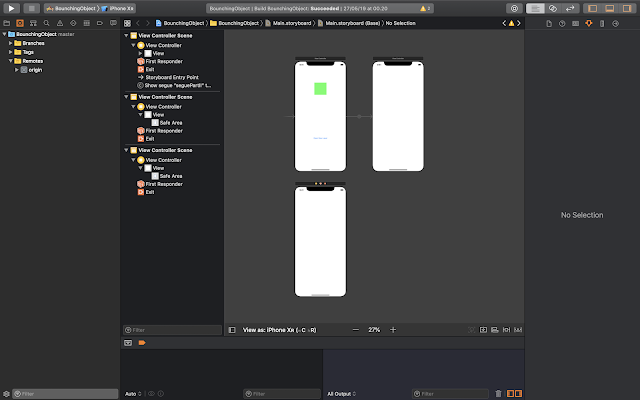Screen dimensions: 640x400
Task: Open the library button in toolbar
Action: (x=514, y=8)
